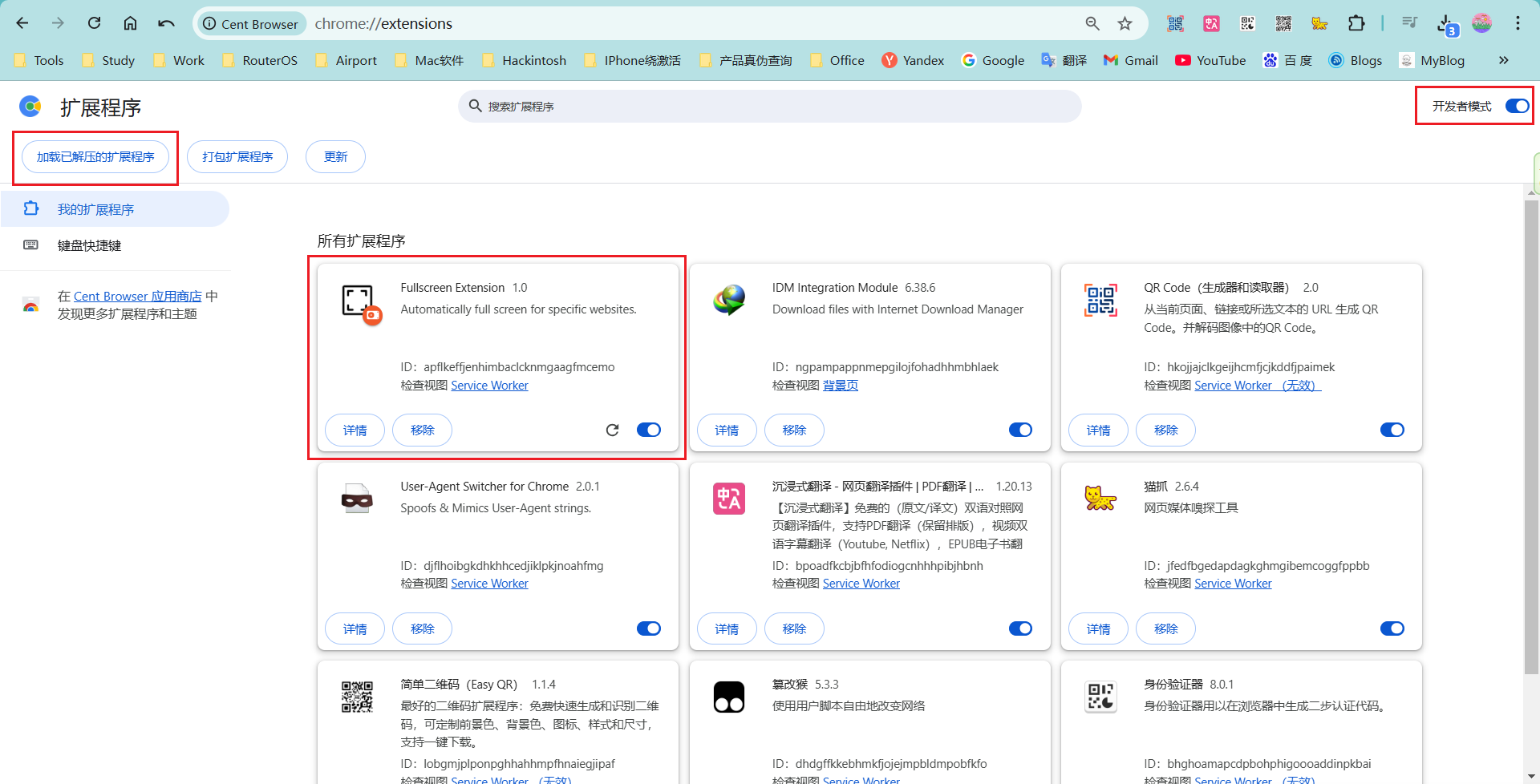Click the IDM Integration Module globe icon
This screenshot has height=784, width=1540.
730,300
